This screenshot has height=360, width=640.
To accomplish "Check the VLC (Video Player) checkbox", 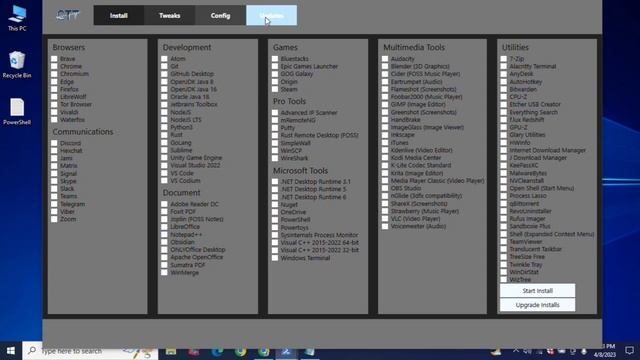I will coord(385,219).
